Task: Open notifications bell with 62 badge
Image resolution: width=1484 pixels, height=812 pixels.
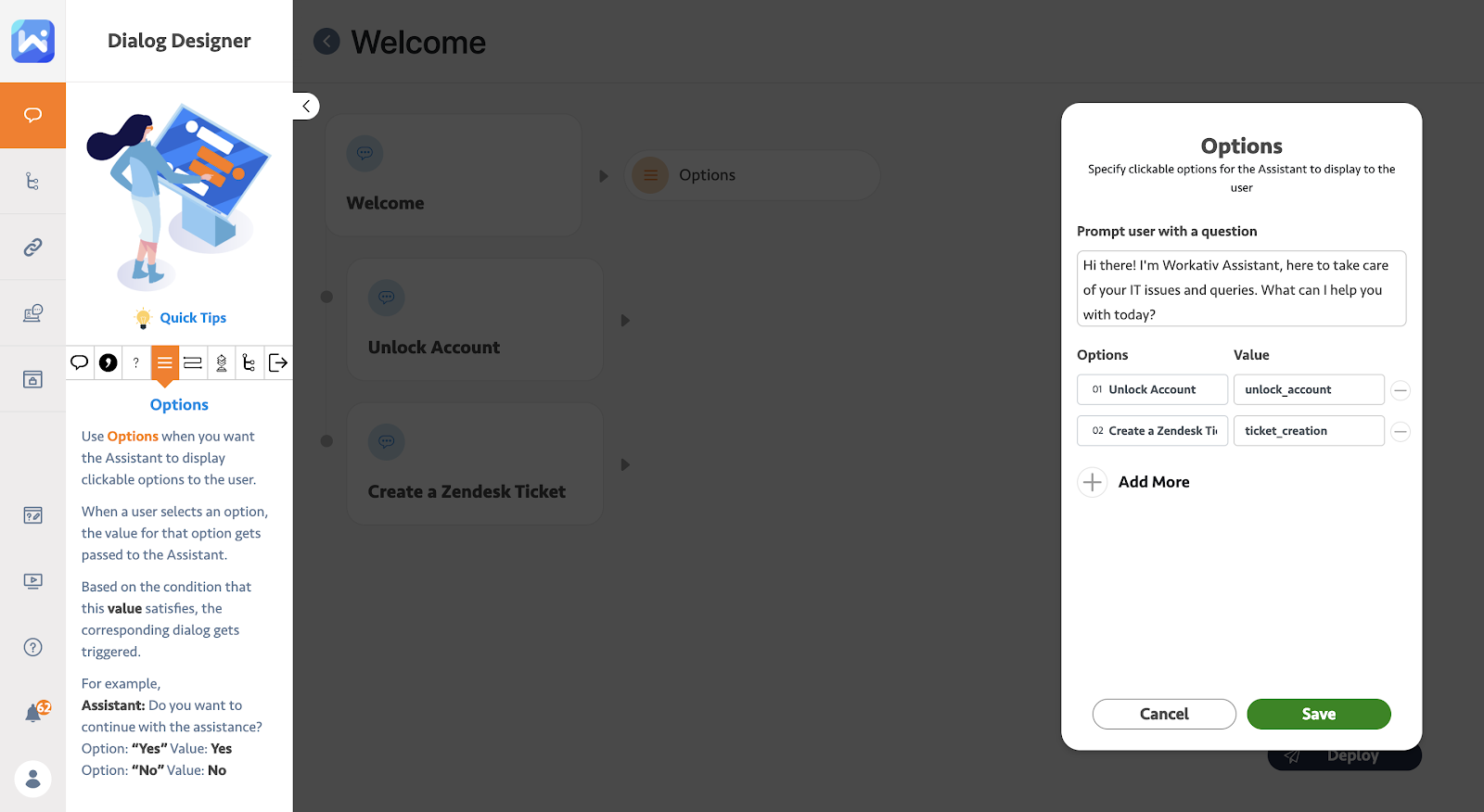Action: [36, 711]
